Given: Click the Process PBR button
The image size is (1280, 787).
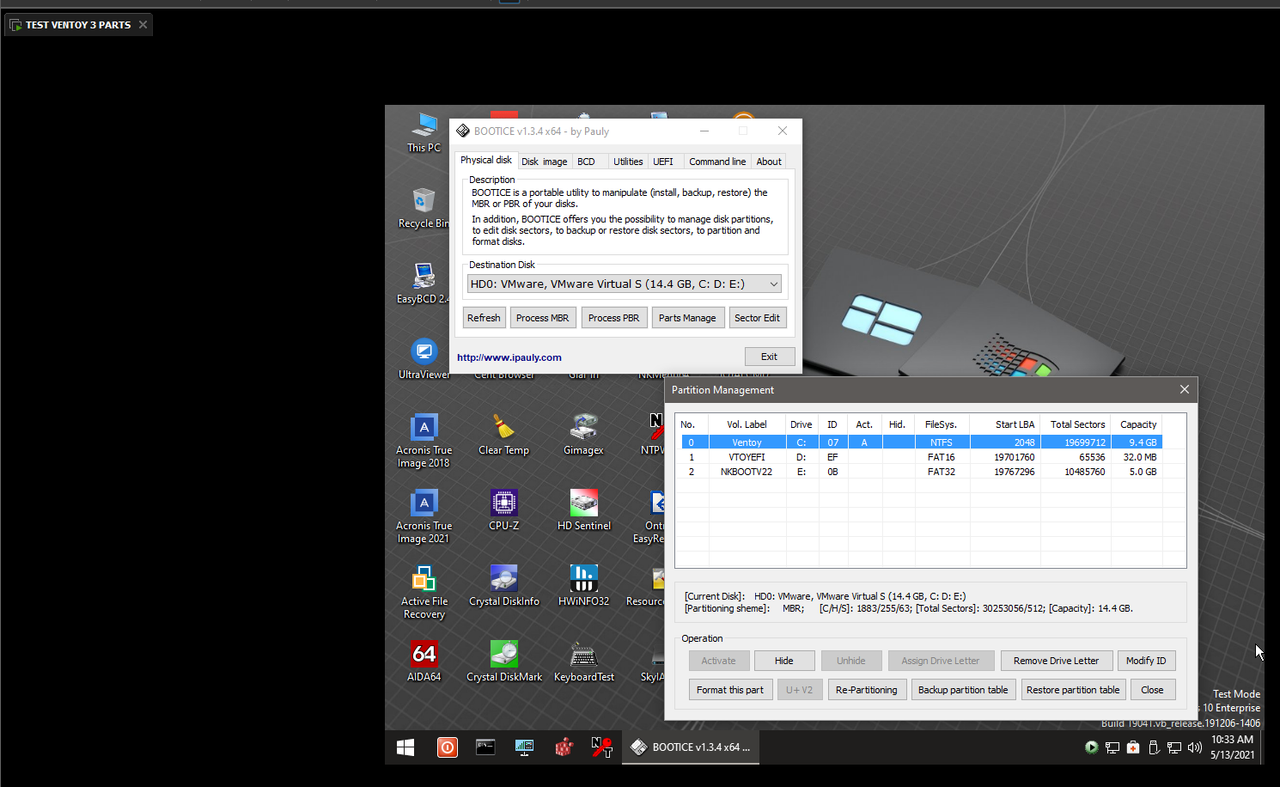Looking at the screenshot, I should click(x=614, y=318).
